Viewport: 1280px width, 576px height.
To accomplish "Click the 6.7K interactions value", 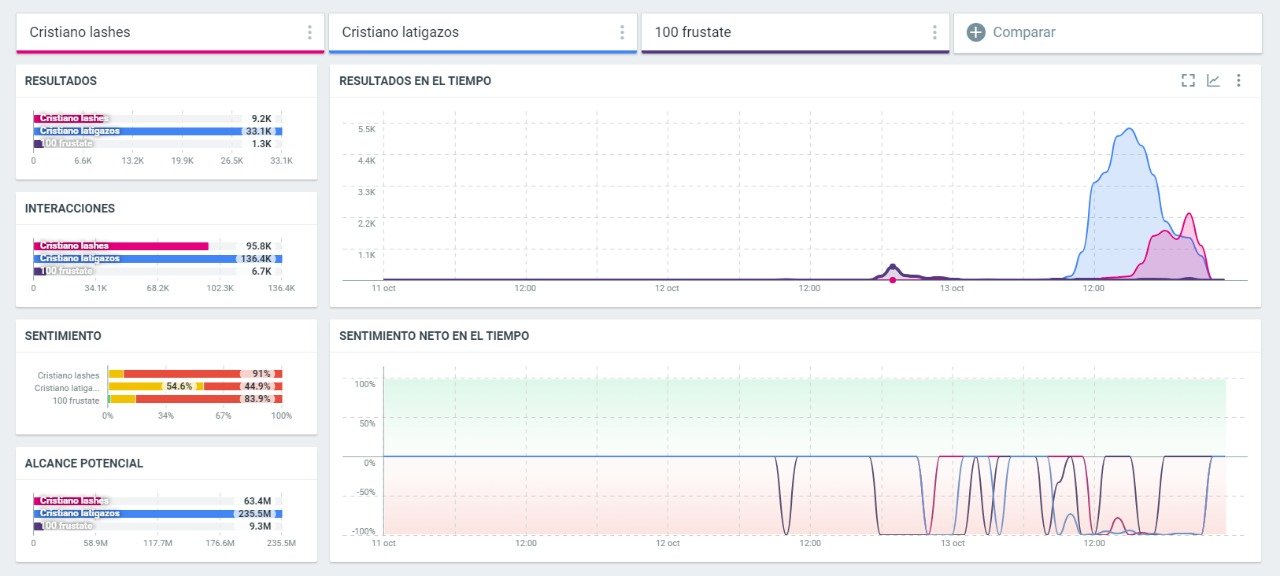I will (x=261, y=271).
